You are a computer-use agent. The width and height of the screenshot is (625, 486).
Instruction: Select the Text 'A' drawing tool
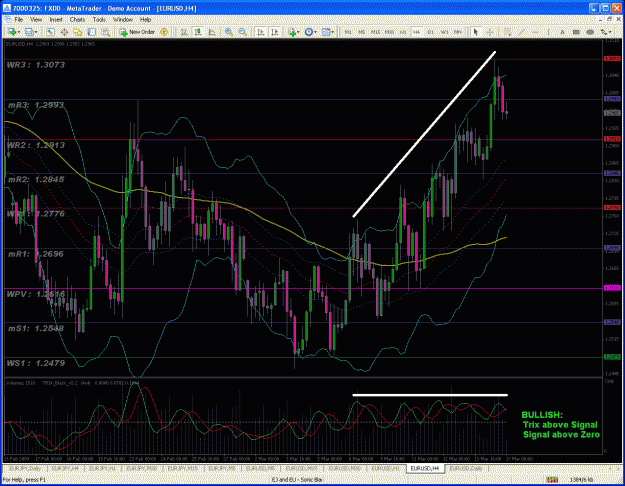click(x=562, y=32)
